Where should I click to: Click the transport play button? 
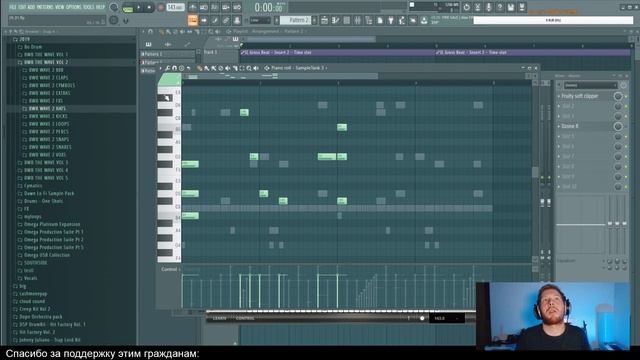tap(139, 7)
